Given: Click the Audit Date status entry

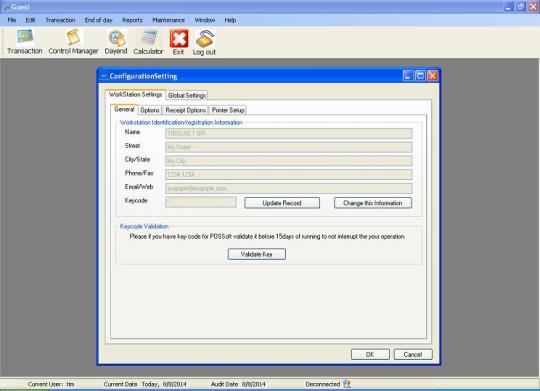Looking at the screenshot, I should [238, 384].
